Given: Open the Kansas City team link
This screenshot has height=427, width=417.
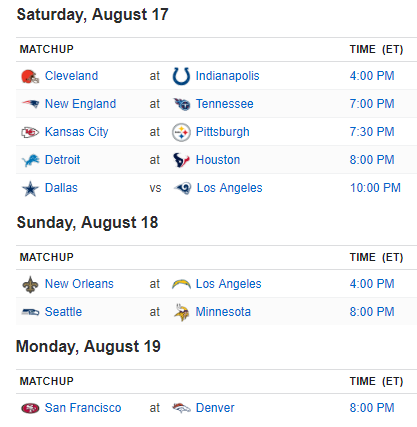Looking at the screenshot, I should (76, 132).
